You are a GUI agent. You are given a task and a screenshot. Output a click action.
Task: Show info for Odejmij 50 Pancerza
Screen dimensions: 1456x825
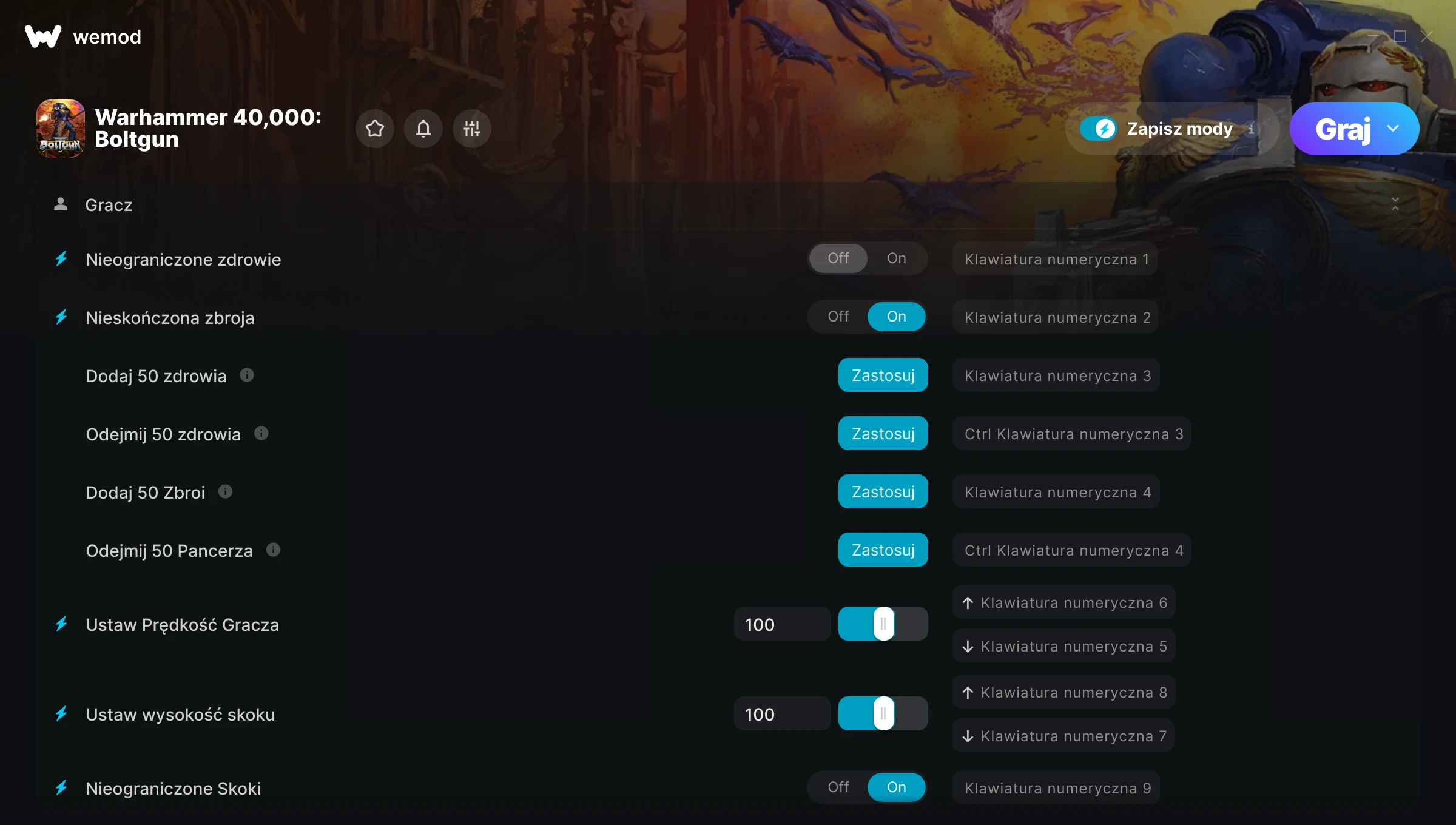point(274,550)
